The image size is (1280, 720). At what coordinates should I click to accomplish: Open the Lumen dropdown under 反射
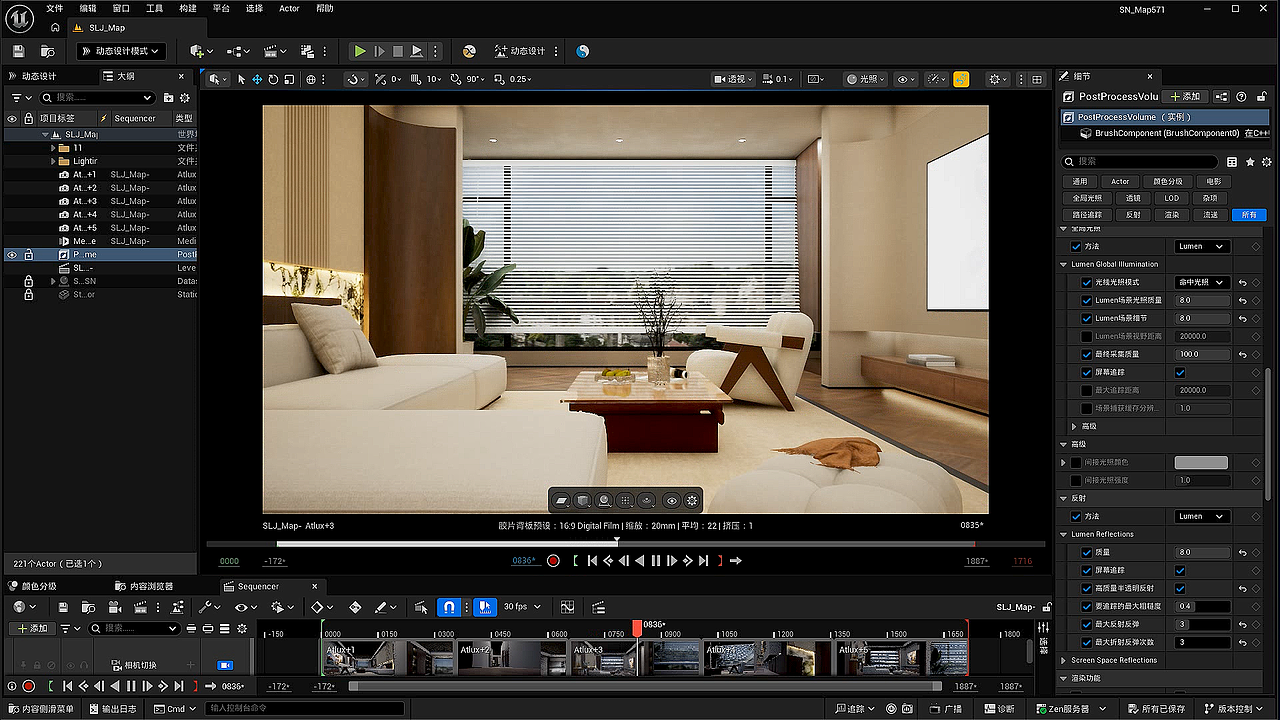[1201, 516]
